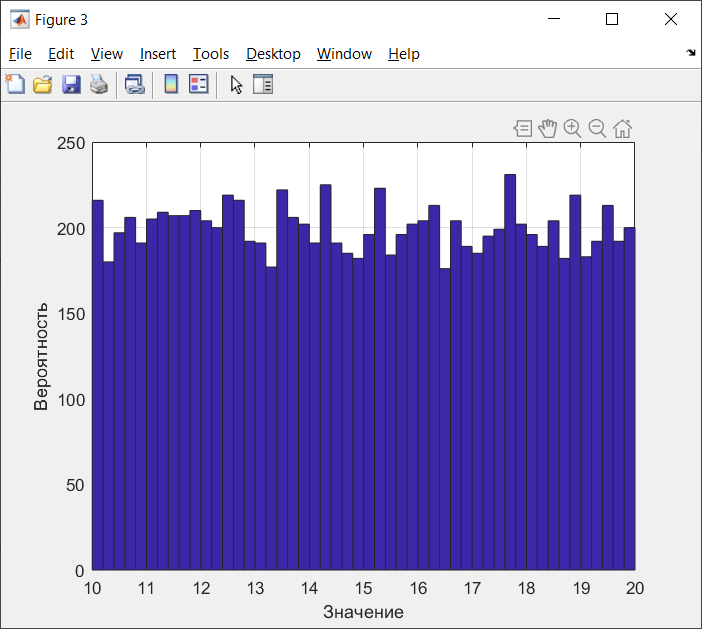702x629 pixels.
Task: Click the y-axis tick label 250
Action: pyautogui.click(x=71, y=143)
